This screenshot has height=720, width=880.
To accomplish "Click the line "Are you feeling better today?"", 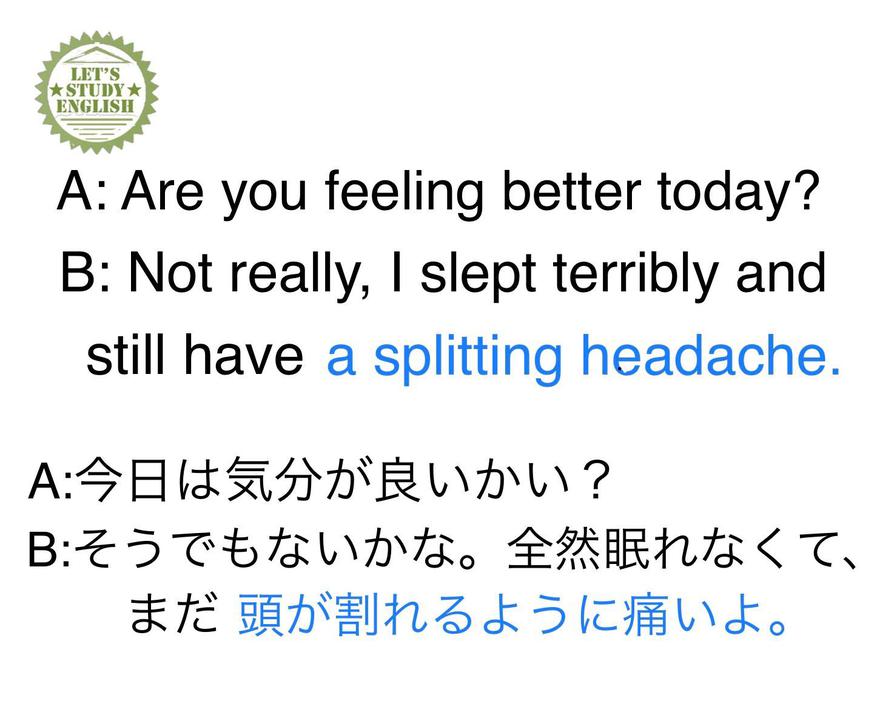I will [x=470, y=195].
